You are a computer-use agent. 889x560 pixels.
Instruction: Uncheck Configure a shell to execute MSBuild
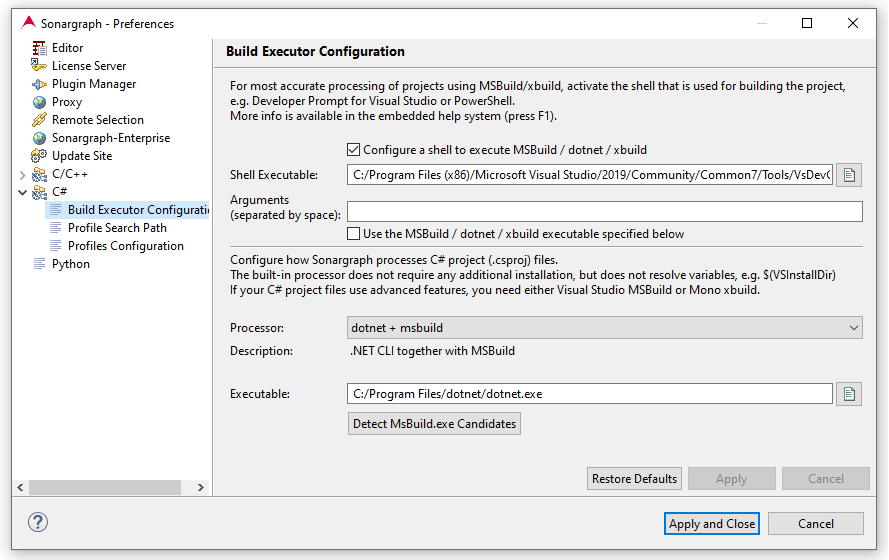[x=353, y=150]
